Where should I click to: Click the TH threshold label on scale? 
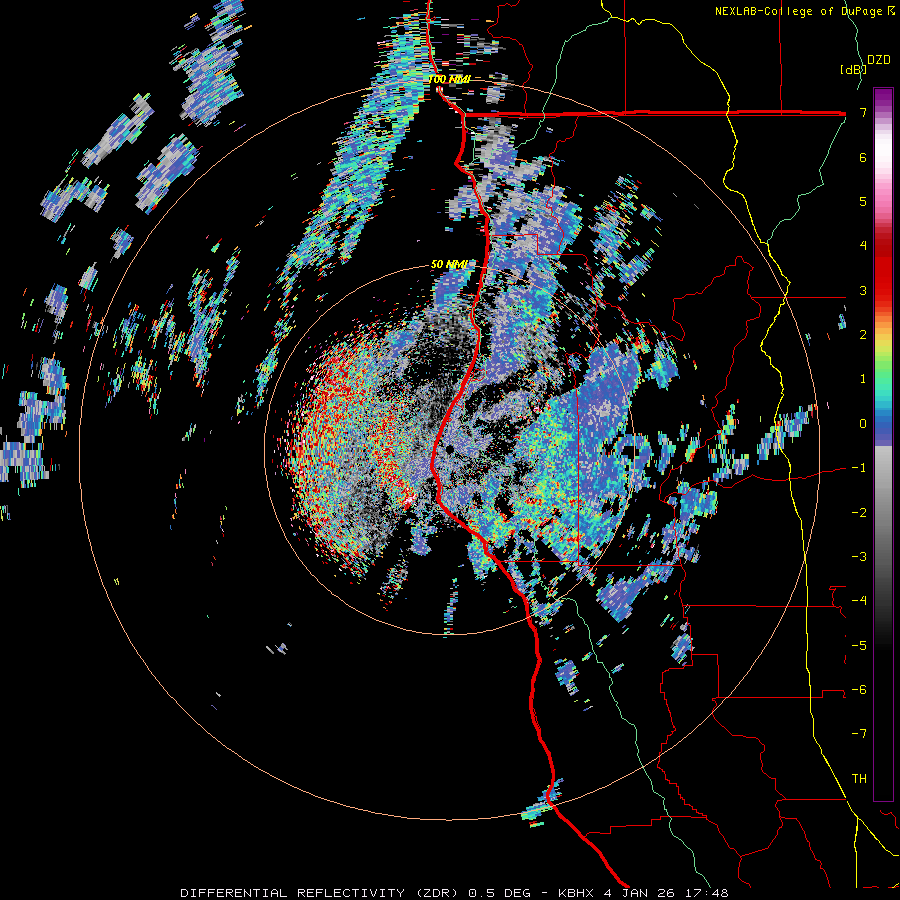pos(859,779)
